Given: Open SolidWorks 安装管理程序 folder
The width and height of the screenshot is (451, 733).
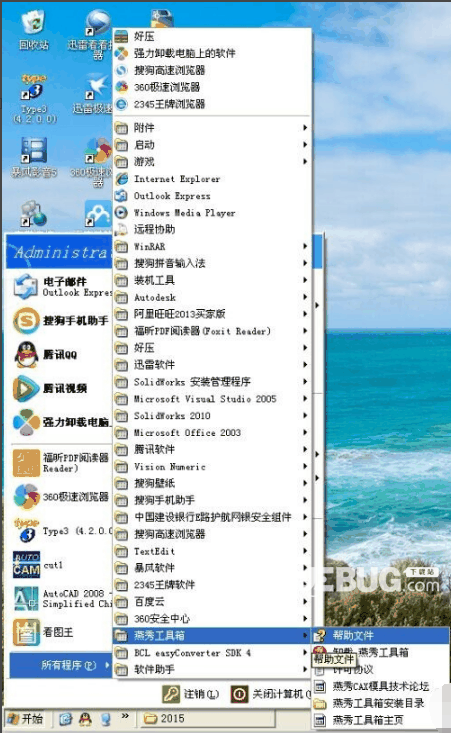Looking at the screenshot, I should (213, 381).
